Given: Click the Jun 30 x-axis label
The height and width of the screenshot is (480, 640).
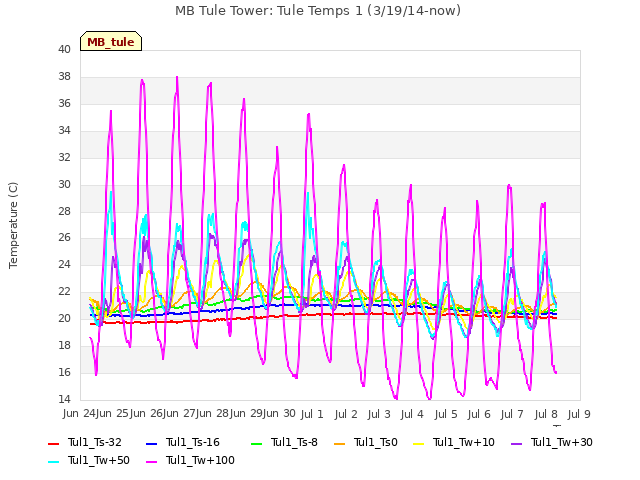Looking at the screenshot, I should point(280,413).
